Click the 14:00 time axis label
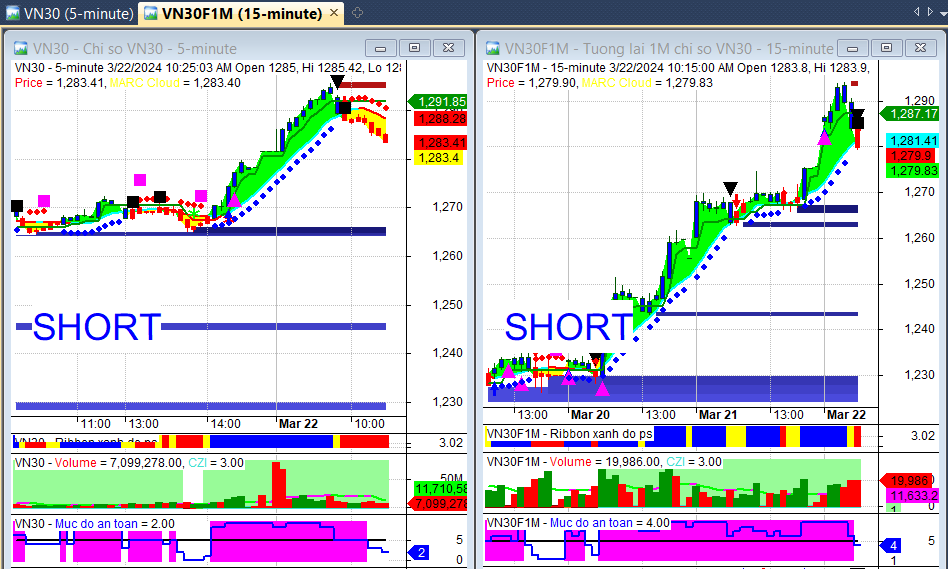 (x=225, y=424)
